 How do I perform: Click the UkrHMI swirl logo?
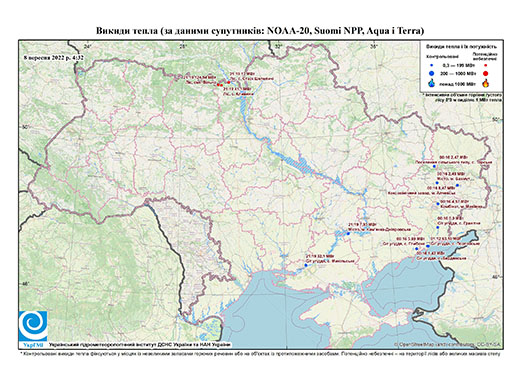click(x=33, y=326)
